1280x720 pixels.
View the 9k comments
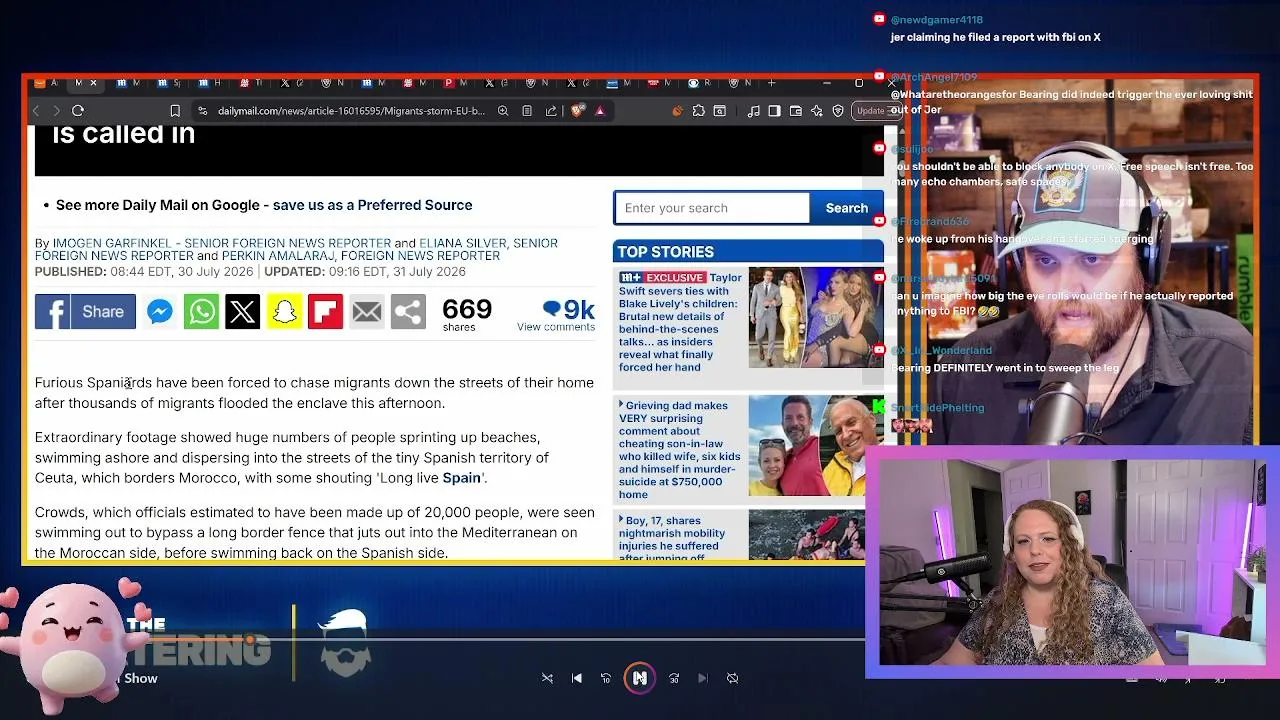coord(556,315)
